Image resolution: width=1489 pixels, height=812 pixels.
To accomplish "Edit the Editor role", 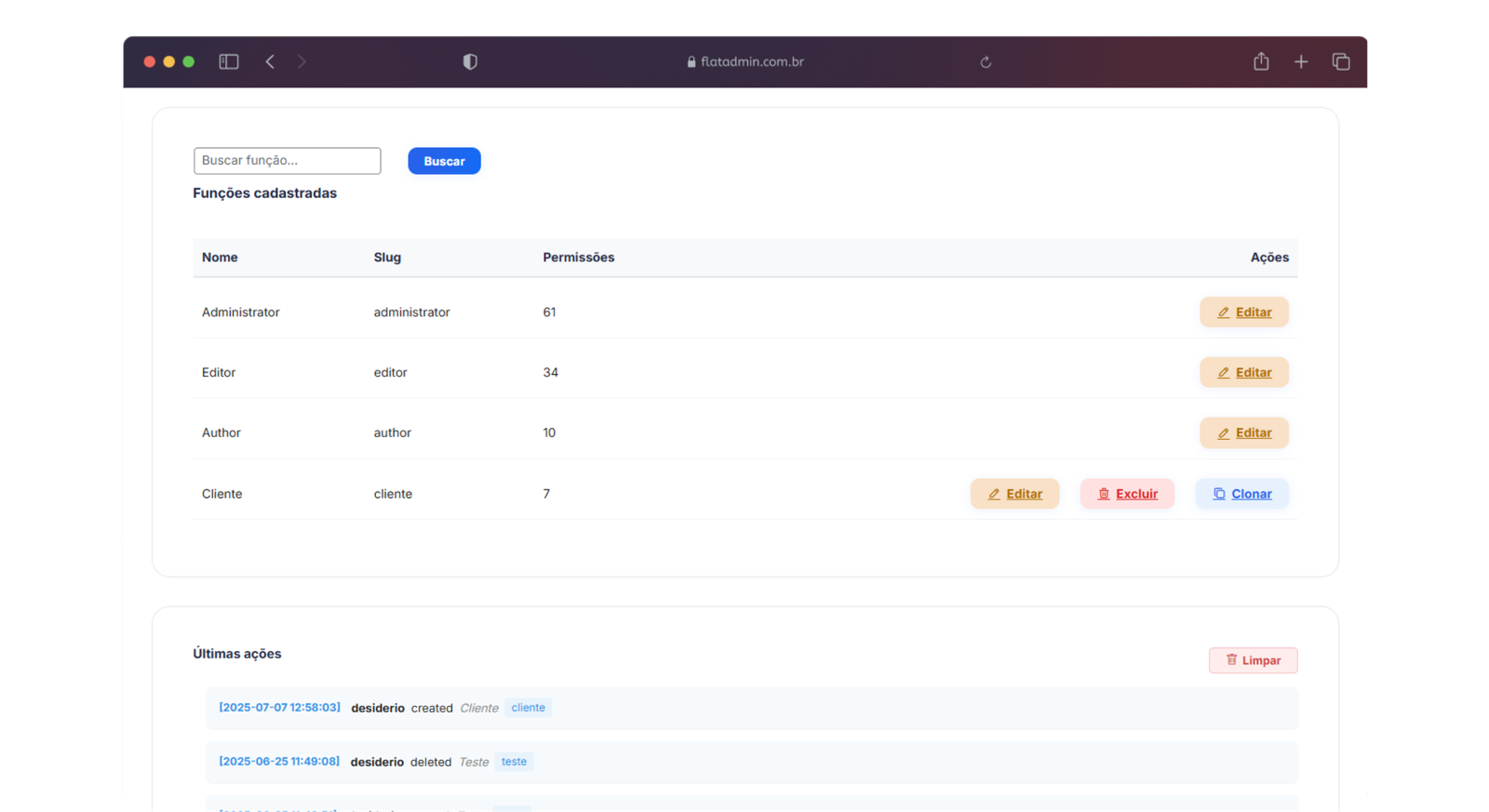I will click(1244, 372).
